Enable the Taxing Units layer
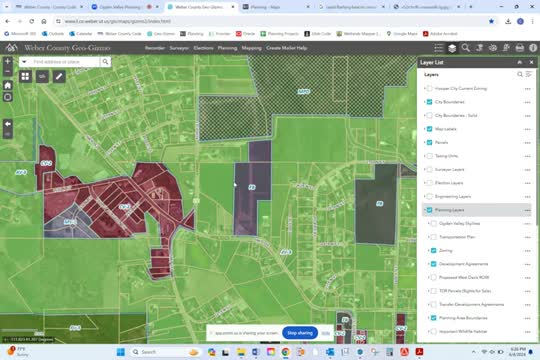This screenshot has width=540, height=360. pyautogui.click(x=429, y=156)
